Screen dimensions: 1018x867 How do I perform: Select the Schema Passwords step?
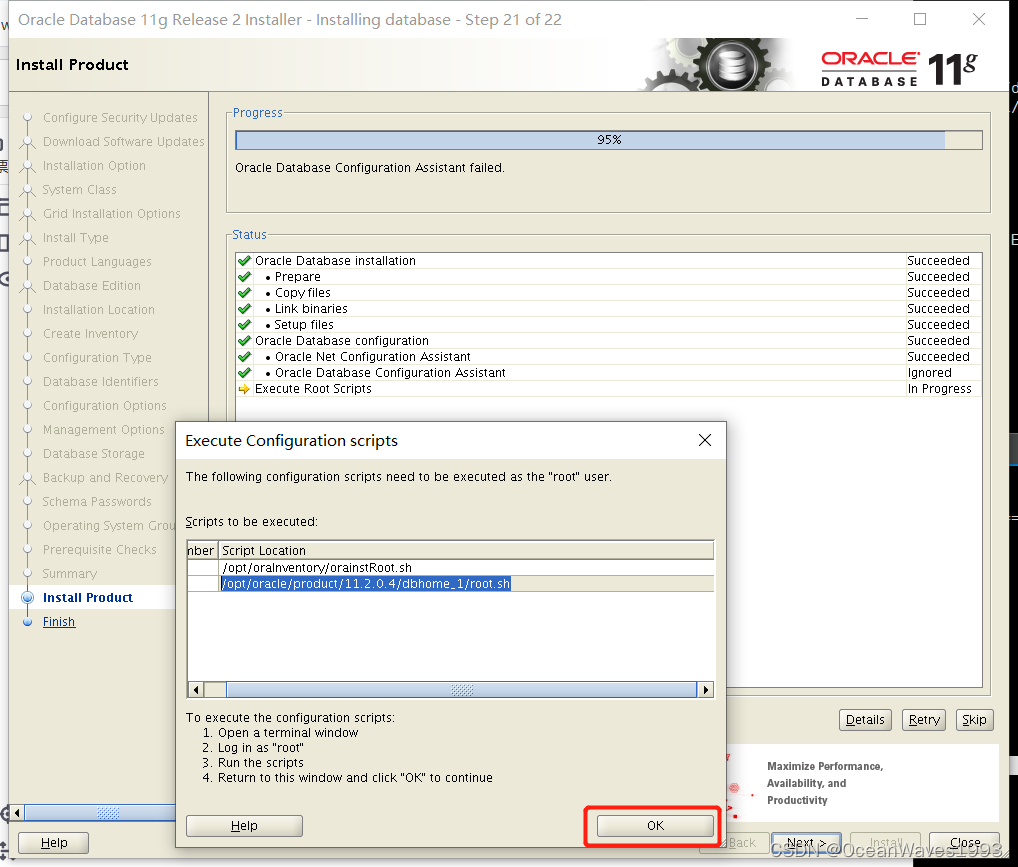point(97,501)
